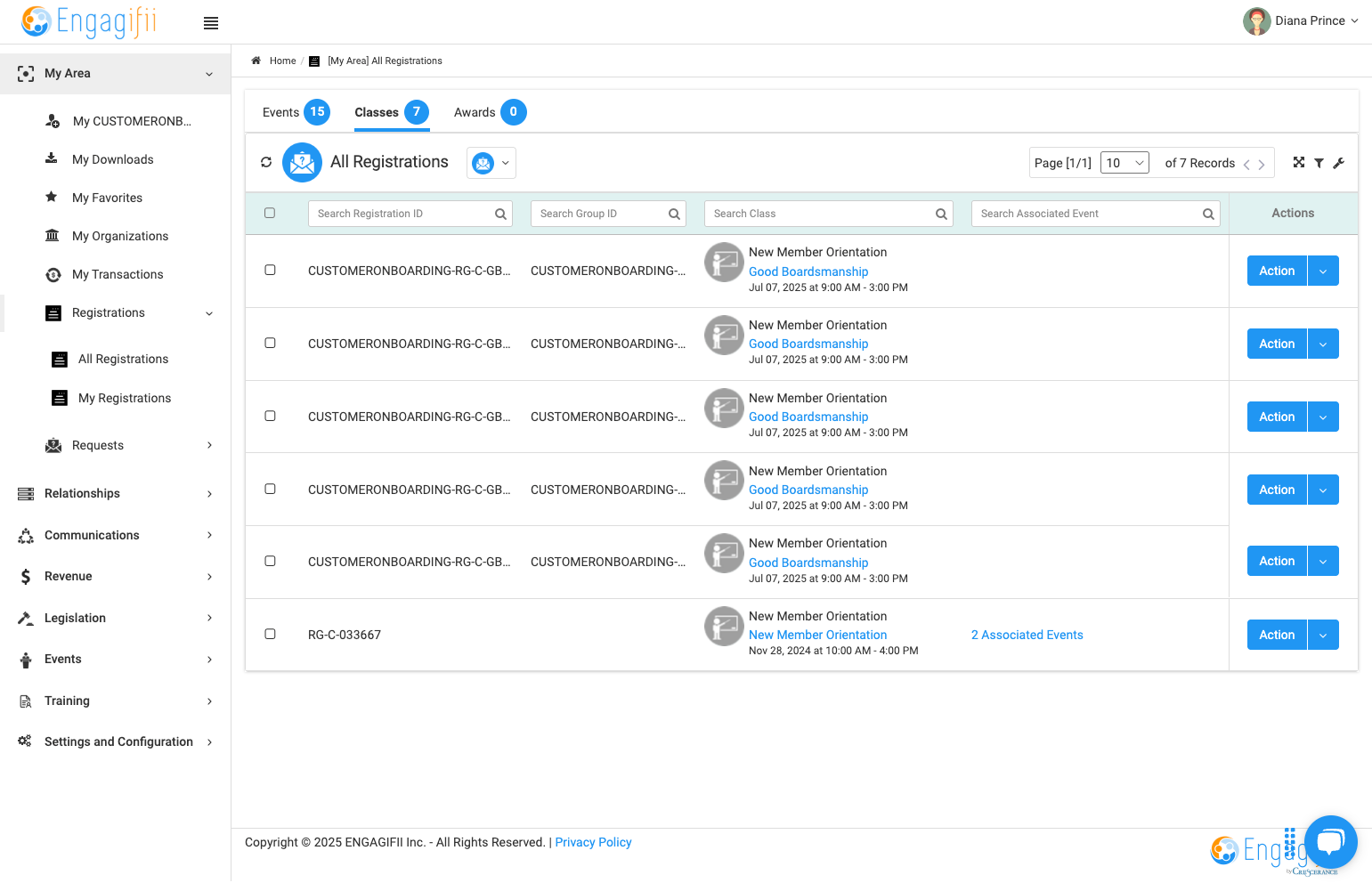Click the search icon in Search Class field
Image resolution: width=1372 pixels, height=883 pixels.
941,214
